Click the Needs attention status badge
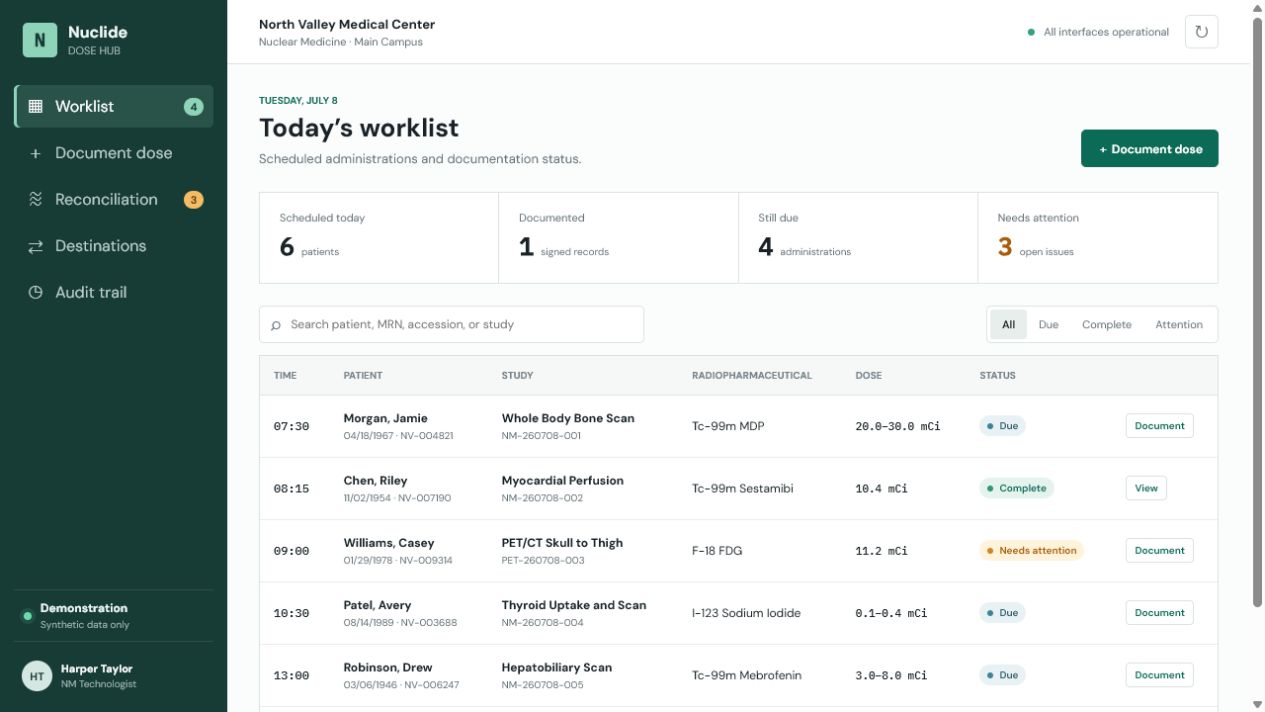Image resolution: width=1265 pixels, height=712 pixels. (x=1031, y=550)
